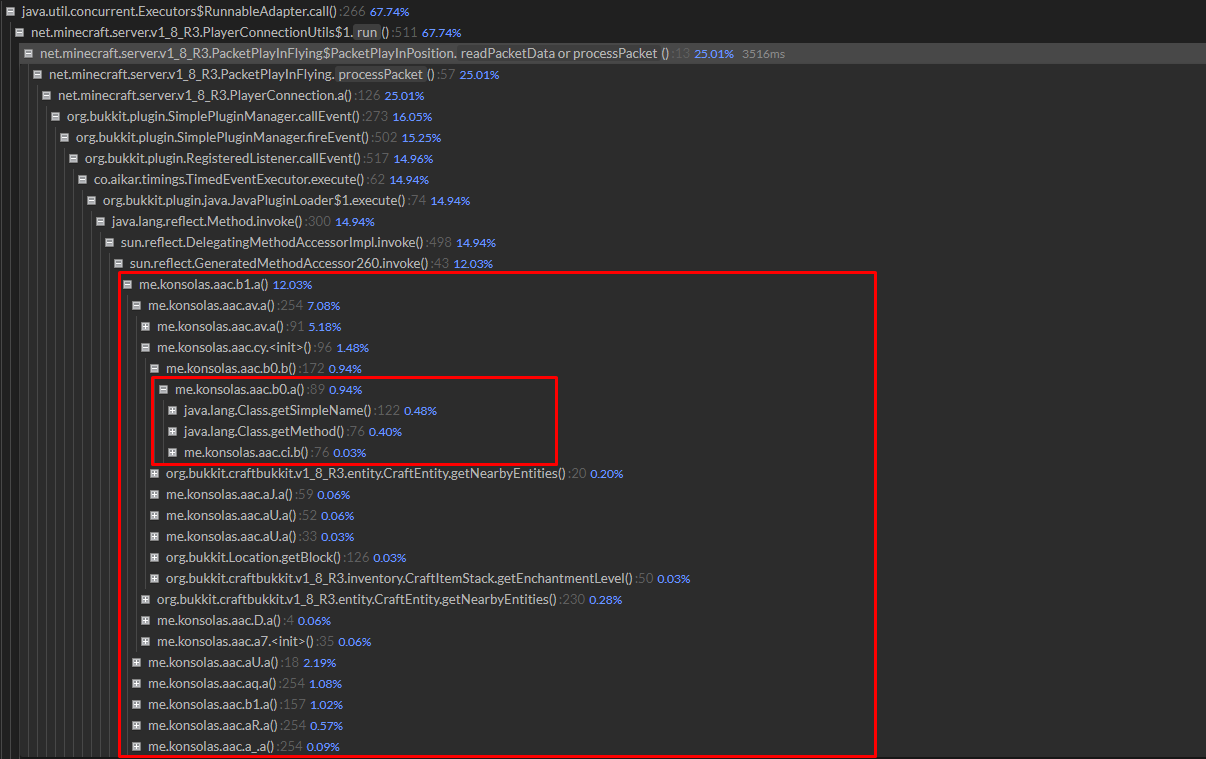Expand the aac.a7.<init>() :35 node
Screen dimensions: 1206x759
pyautogui.click(x=146, y=641)
